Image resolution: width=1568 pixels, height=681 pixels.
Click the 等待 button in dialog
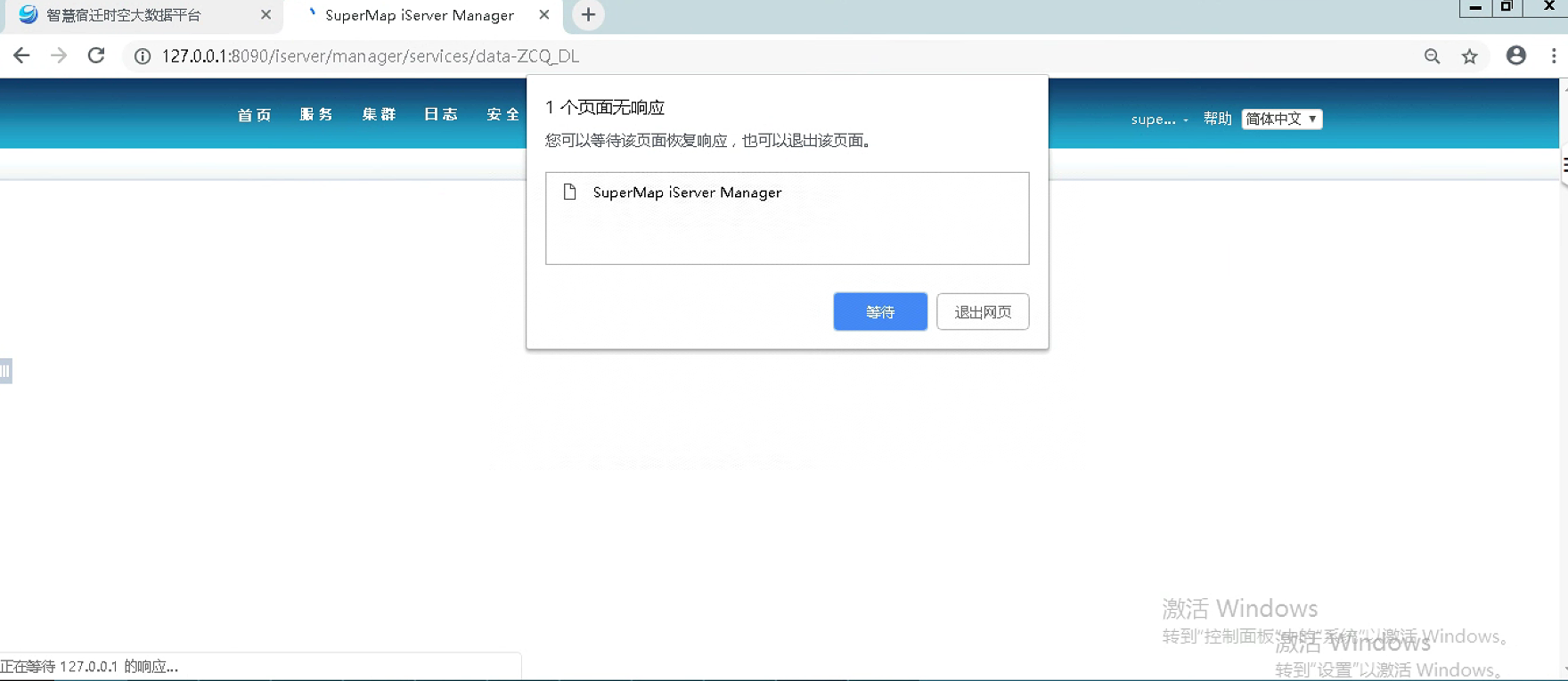click(x=880, y=312)
